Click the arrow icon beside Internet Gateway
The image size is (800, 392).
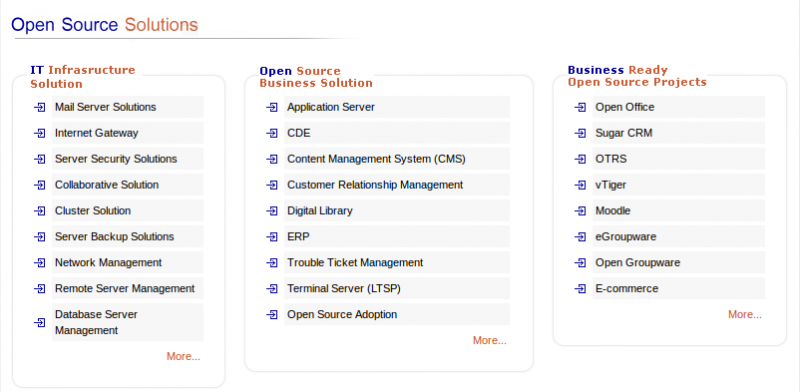coord(40,133)
